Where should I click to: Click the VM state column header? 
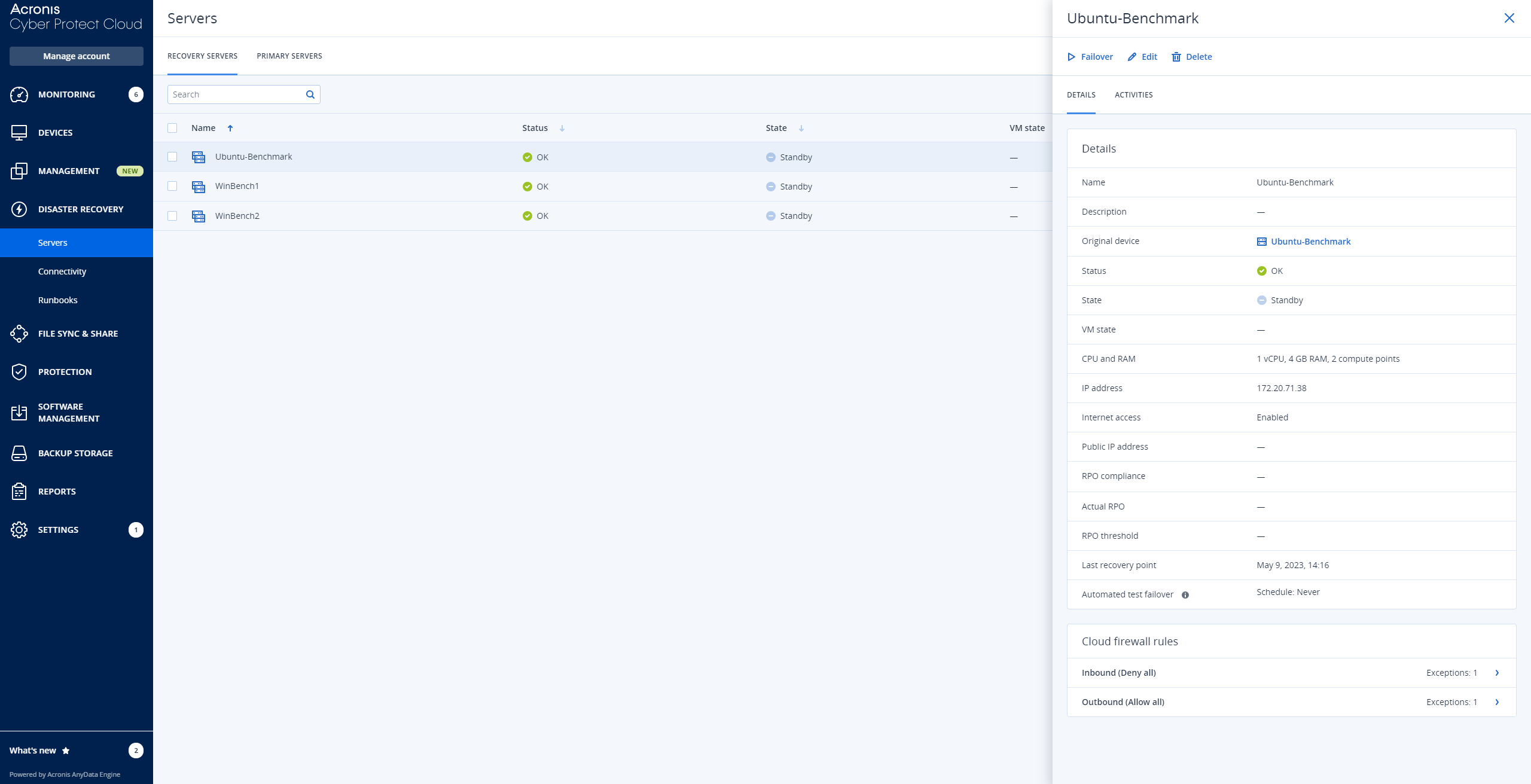click(x=1027, y=128)
